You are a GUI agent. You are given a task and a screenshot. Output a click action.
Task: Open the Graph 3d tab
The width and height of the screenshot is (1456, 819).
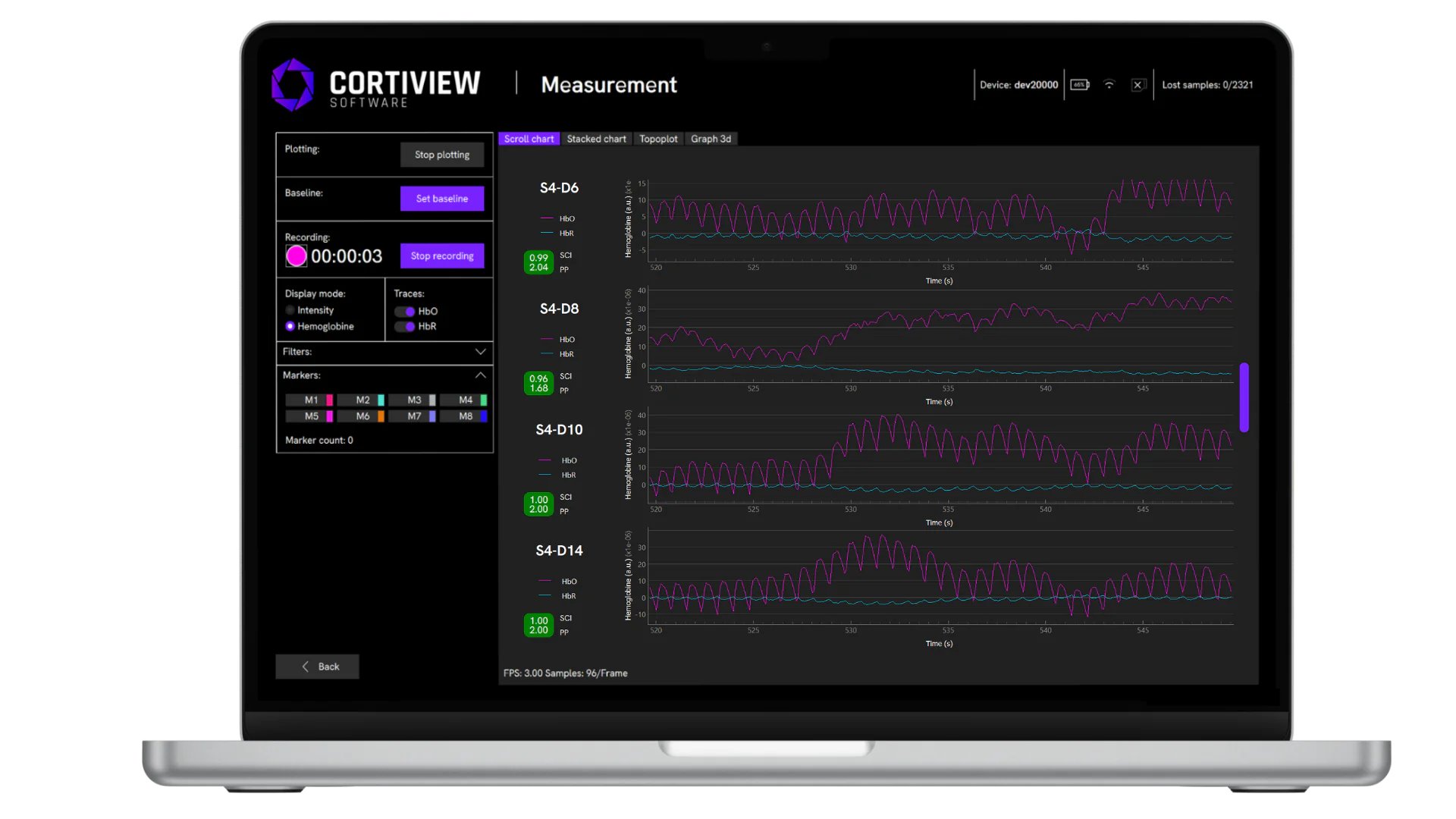point(711,139)
